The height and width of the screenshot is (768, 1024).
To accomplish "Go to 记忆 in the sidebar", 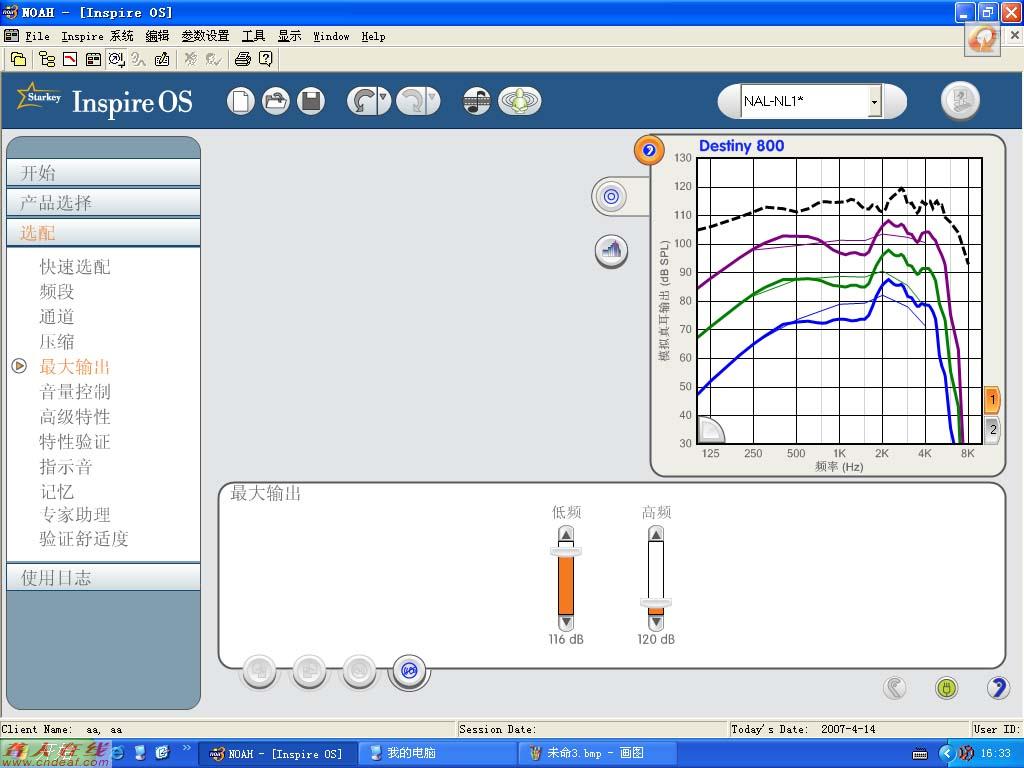I will pyautogui.click(x=57, y=492).
